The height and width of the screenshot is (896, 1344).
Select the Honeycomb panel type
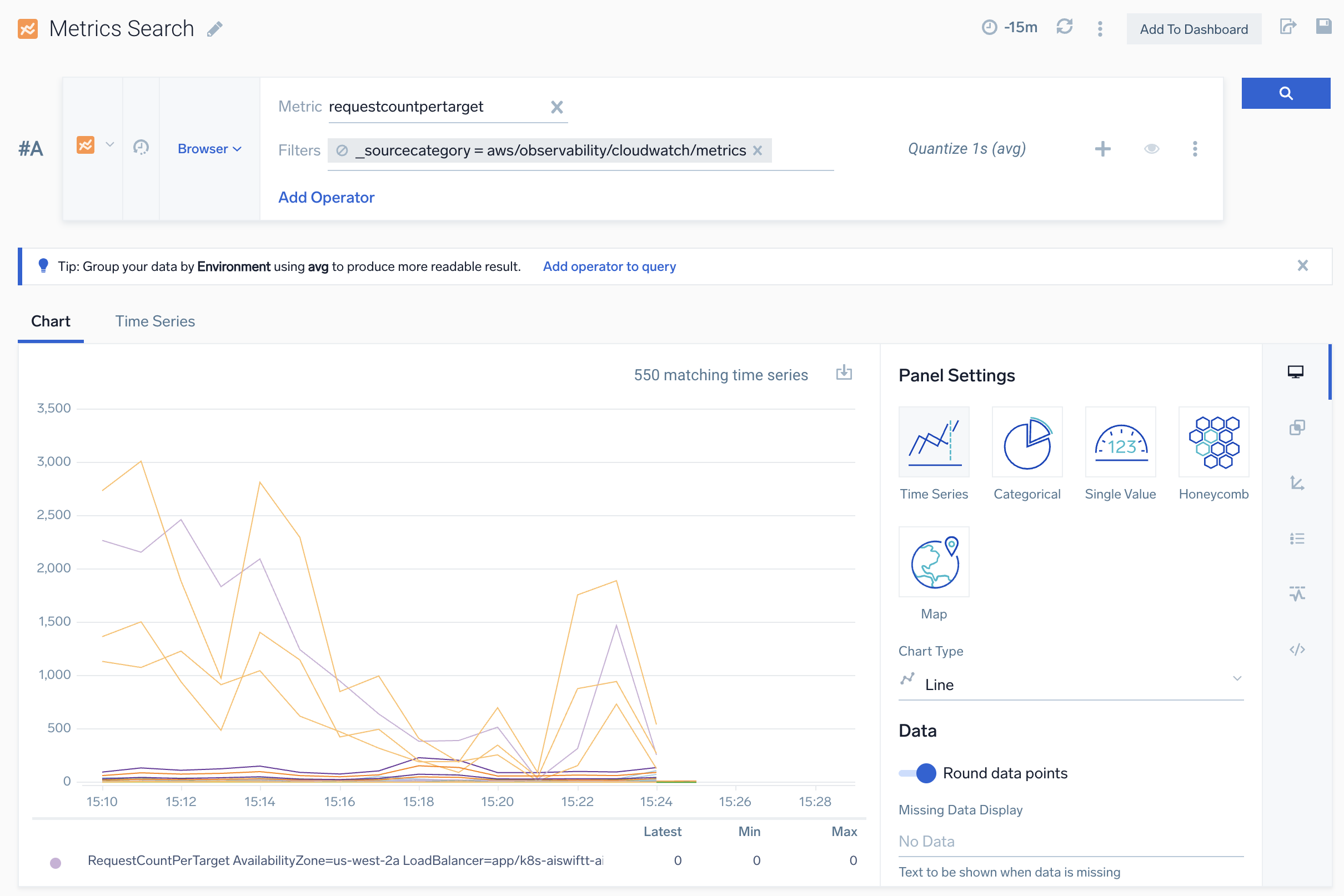click(x=1213, y=442)
